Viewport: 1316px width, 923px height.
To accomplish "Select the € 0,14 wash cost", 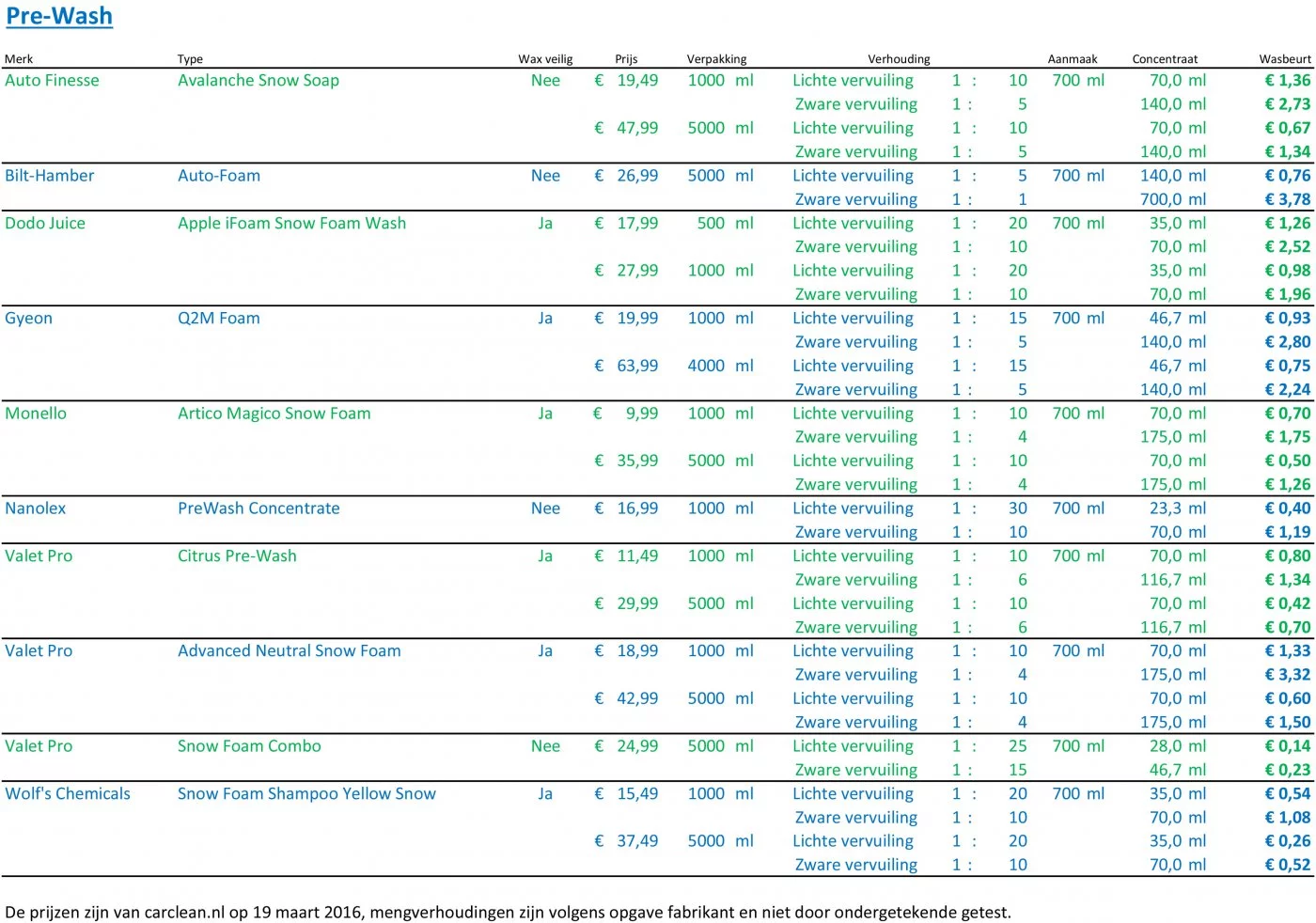I will [1288, 745].
